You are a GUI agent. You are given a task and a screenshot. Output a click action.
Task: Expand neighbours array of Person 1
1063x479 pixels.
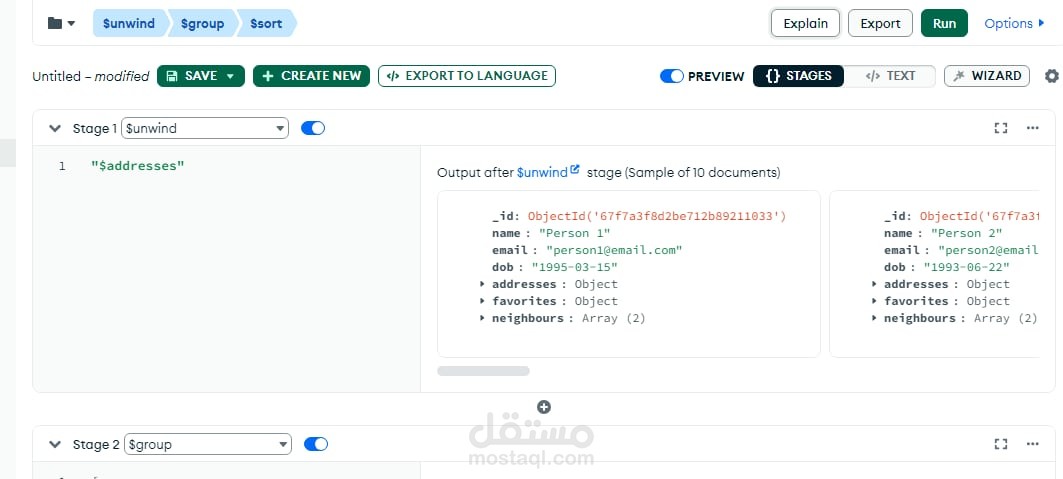coord(482,318)
